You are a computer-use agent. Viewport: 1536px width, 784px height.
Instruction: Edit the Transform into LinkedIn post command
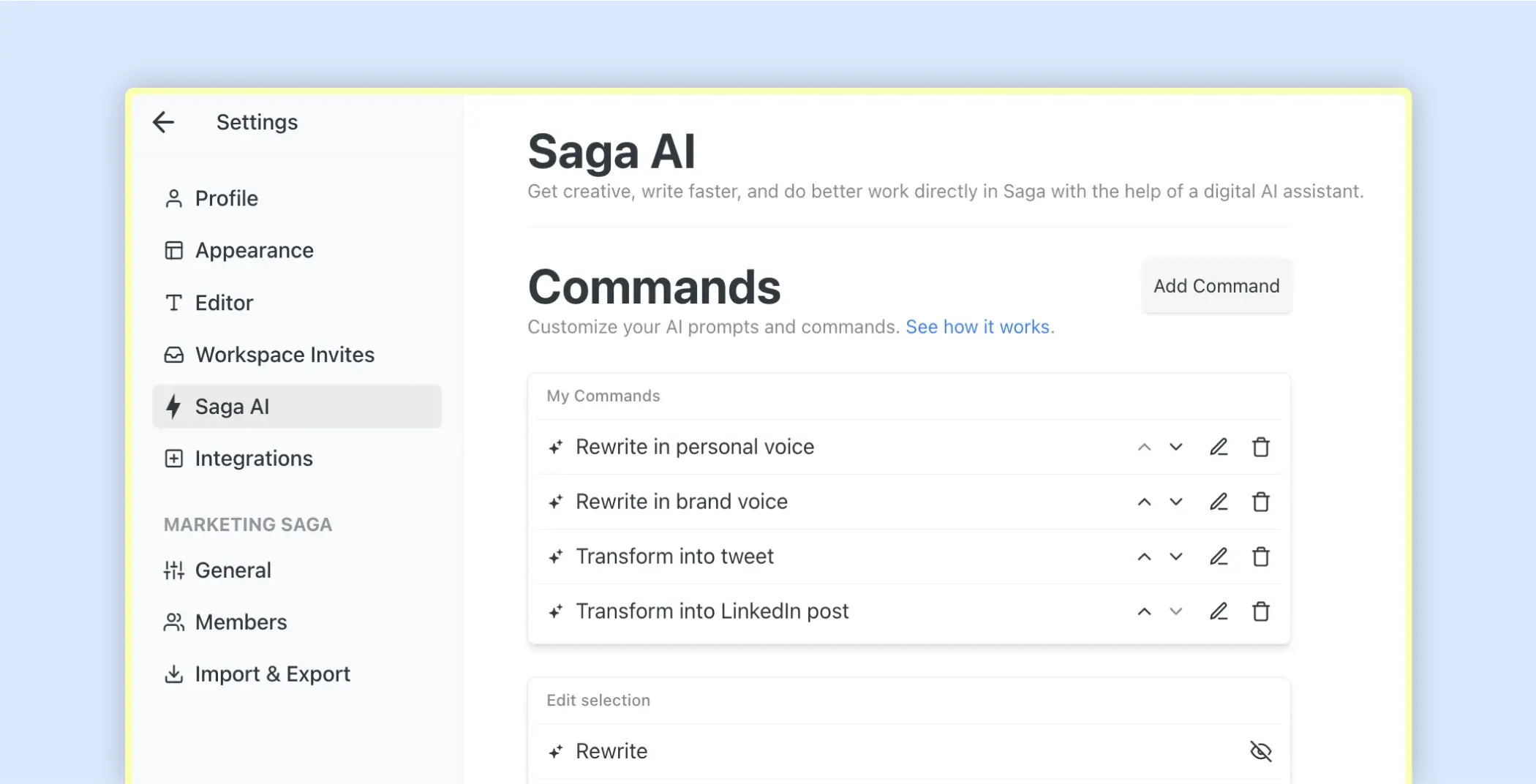click(x=1219, y=611)
